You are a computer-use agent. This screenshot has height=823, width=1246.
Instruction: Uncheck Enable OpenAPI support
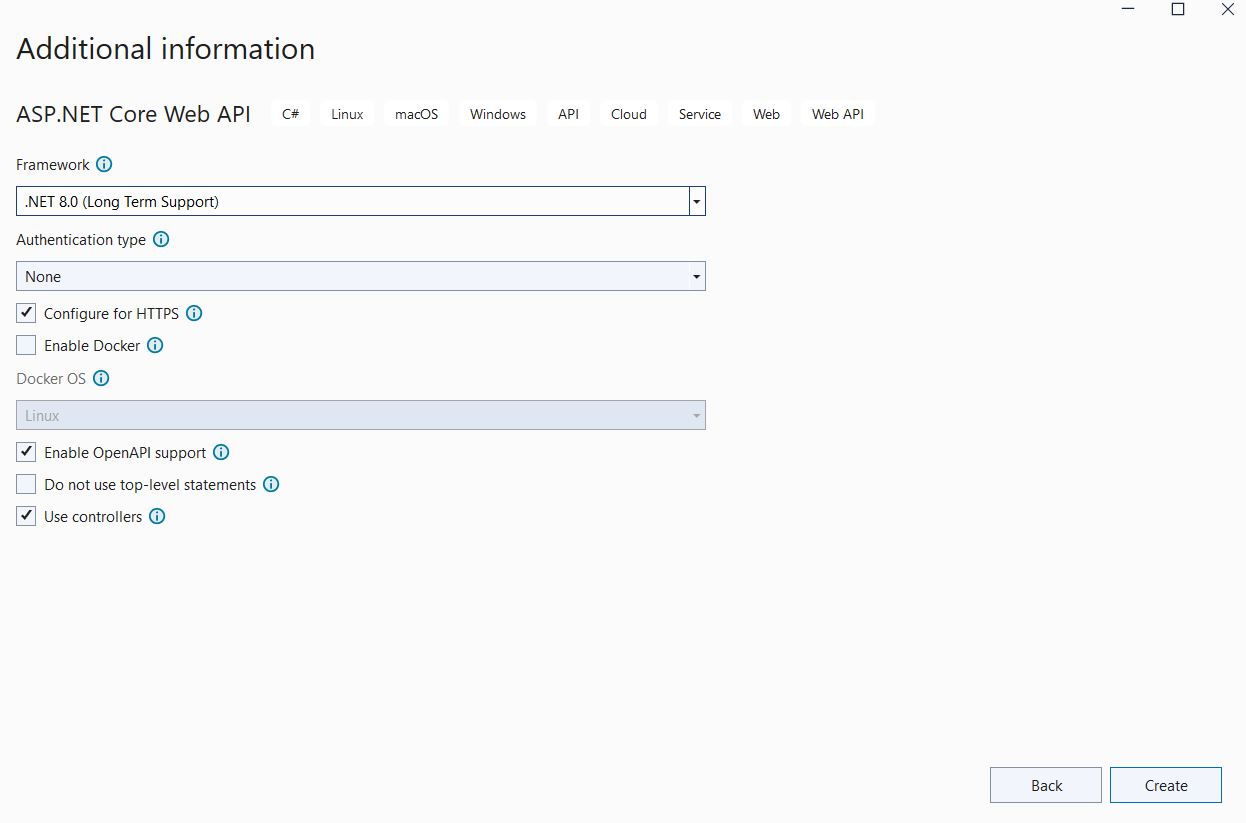pyautogui.click(x=27, y=452)
